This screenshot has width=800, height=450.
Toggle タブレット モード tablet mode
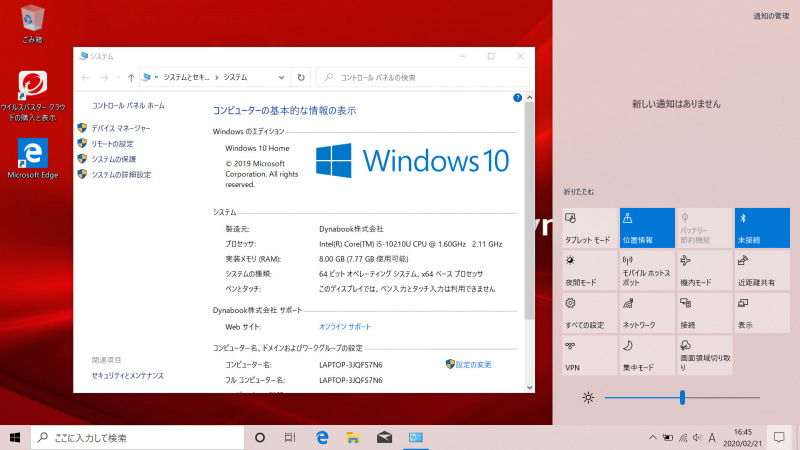pos(590,228)
